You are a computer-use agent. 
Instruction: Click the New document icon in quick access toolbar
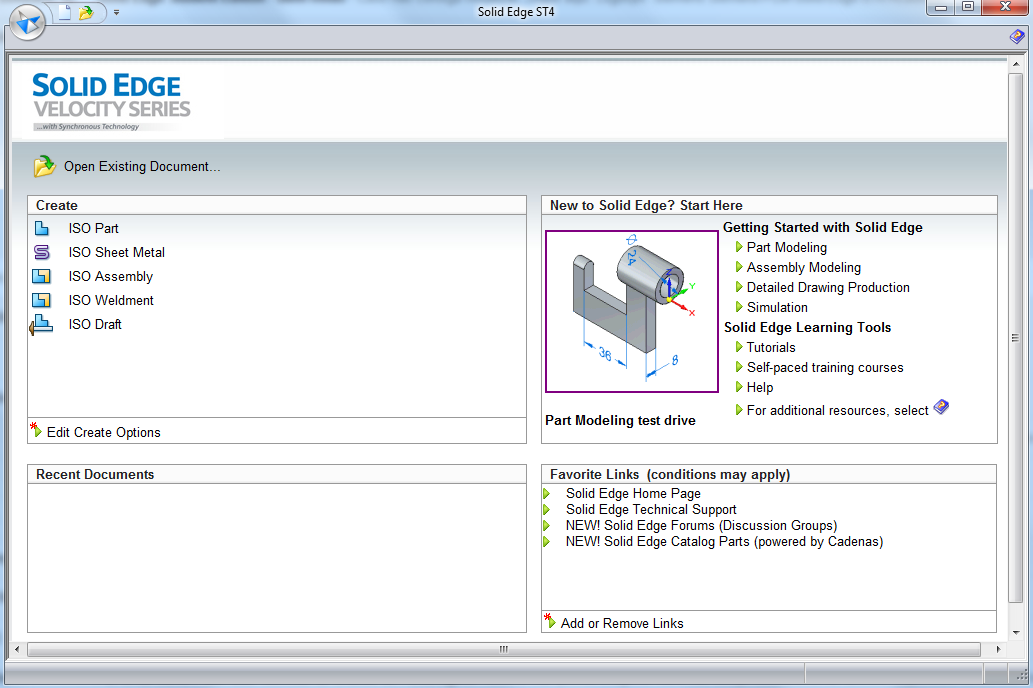[65, 12]
